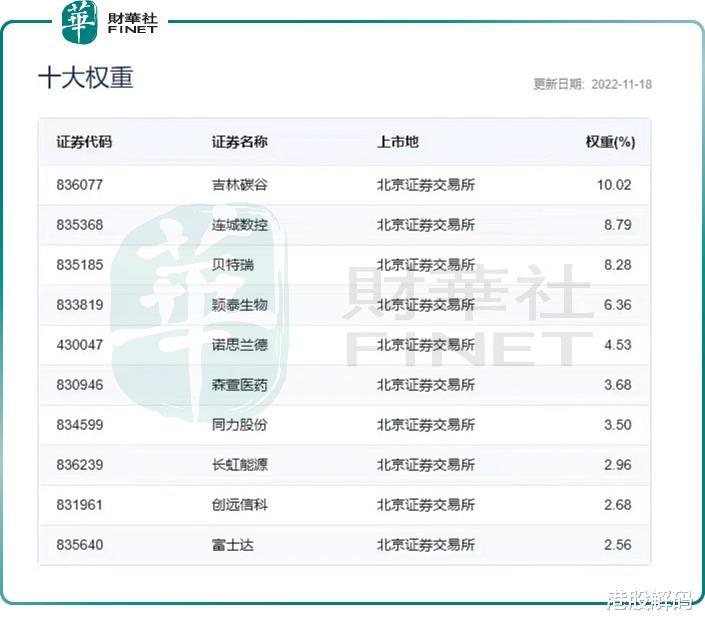The height and width of the screenshot is (625, 705).
Task: Click weight value 8.28
Action: [618, 265]
